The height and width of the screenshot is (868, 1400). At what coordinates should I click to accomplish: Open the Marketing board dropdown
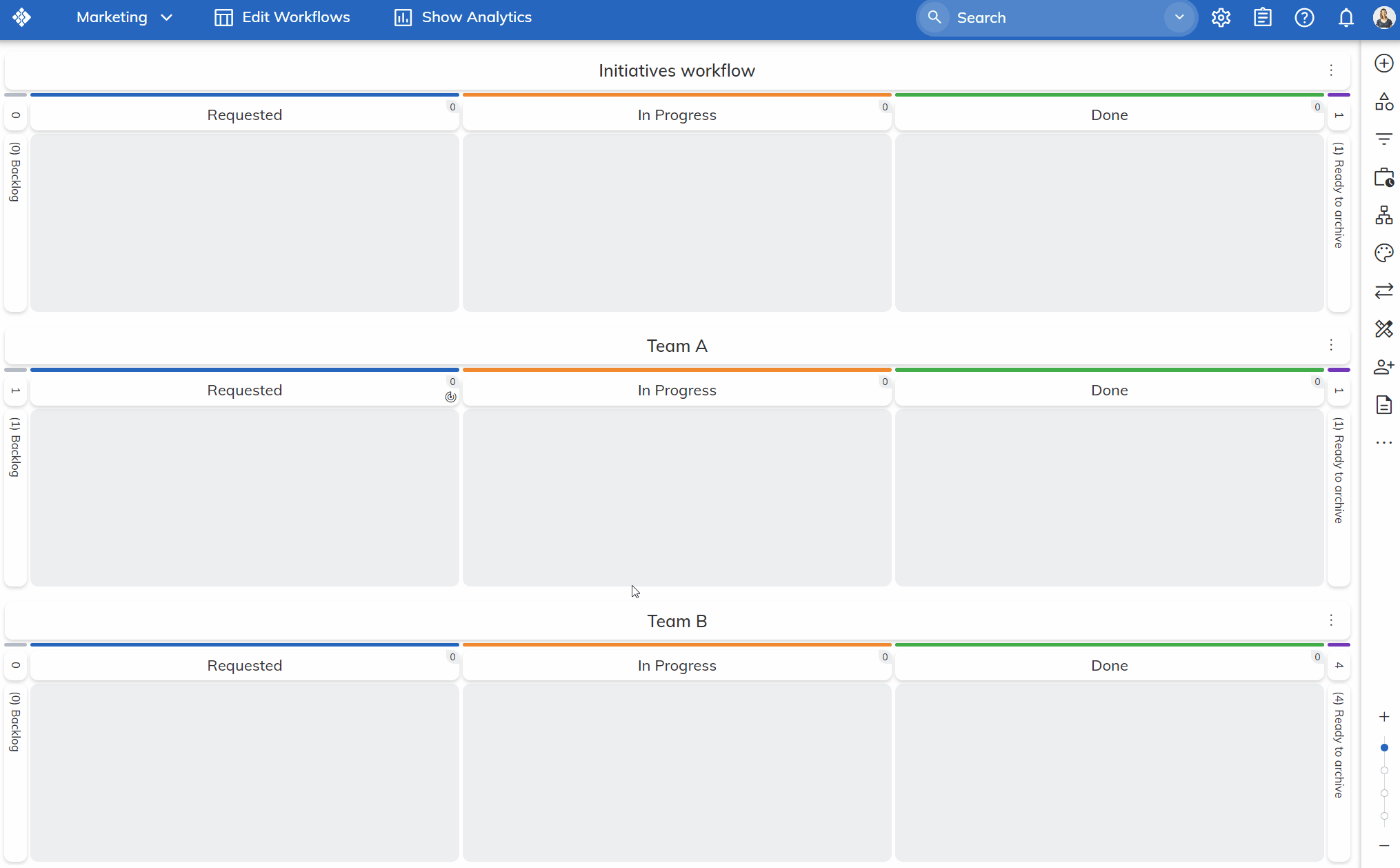[124, 17]
